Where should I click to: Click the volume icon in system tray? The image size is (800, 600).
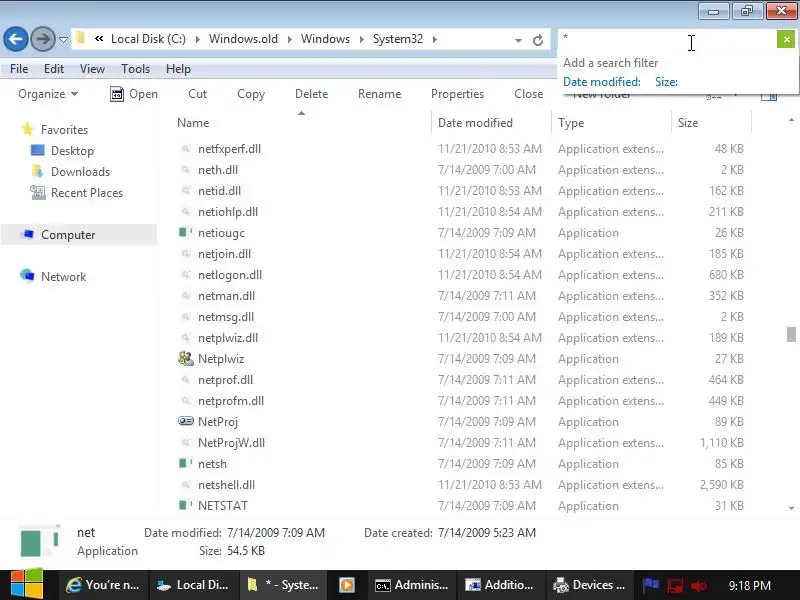698,586
